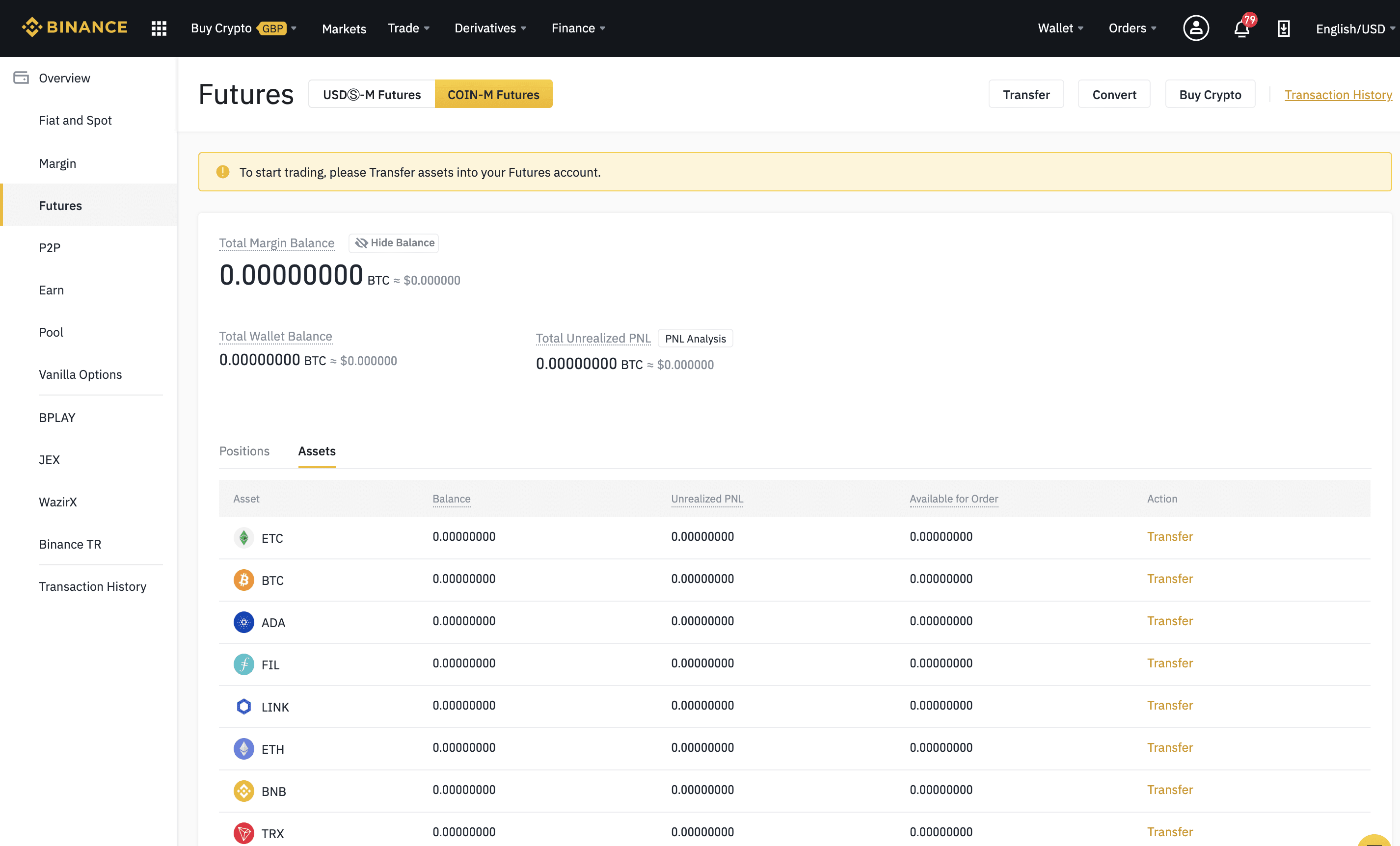Click the download app icon
The height and width of the screenshot is (846, 1400).
[x=1284, y=28]
